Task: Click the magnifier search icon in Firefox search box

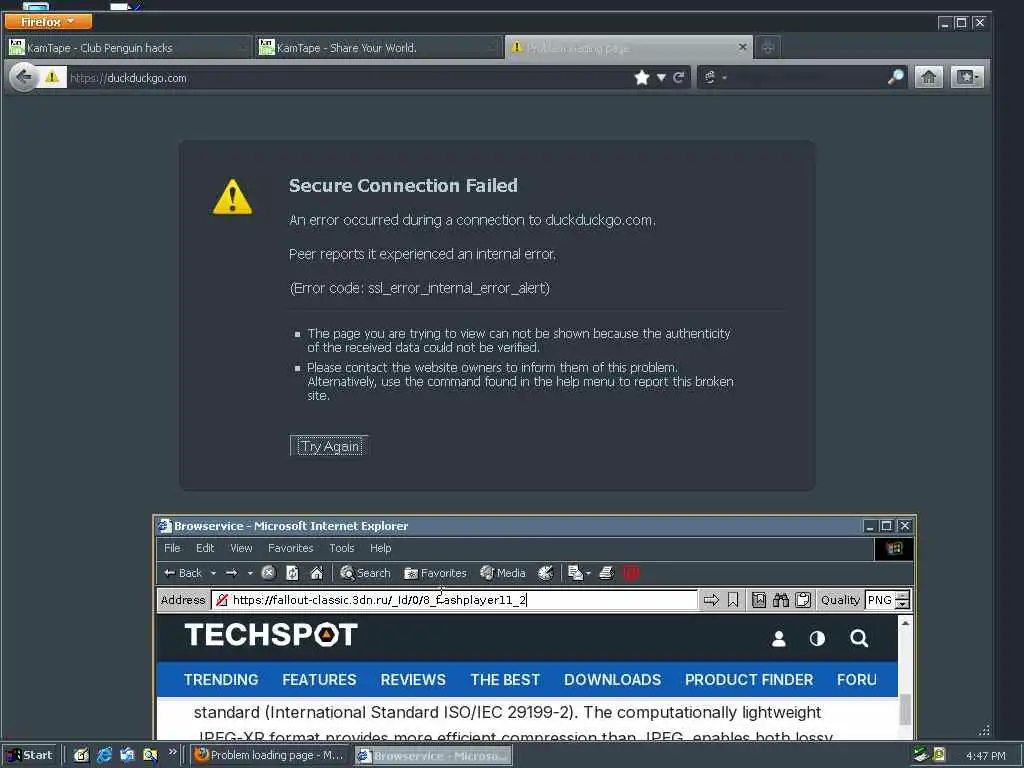Action: [x=896, y=78]
